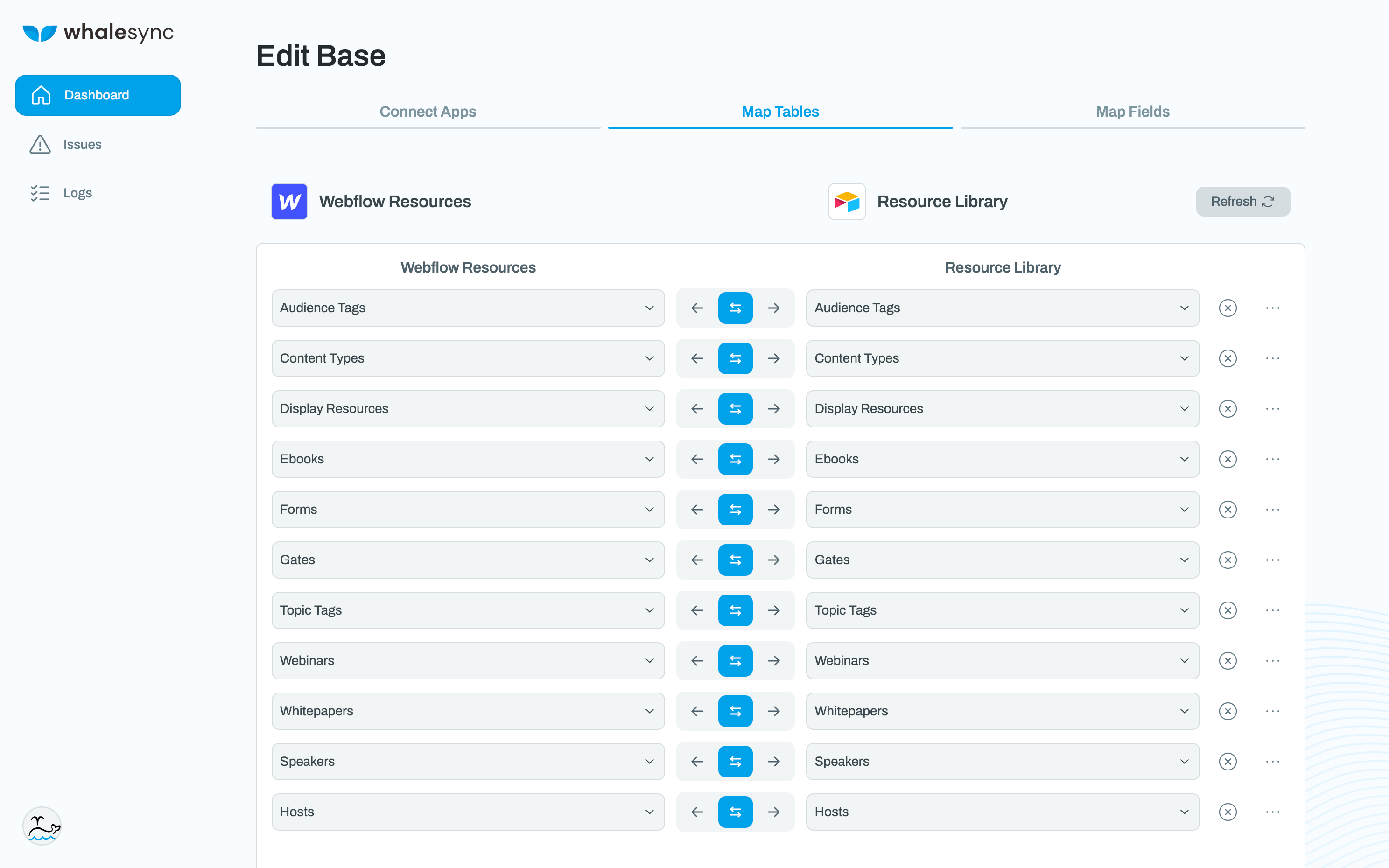Click the Airtable app icon
The height and width of the screenshot is (868, 1389).
tap(847, 202)
